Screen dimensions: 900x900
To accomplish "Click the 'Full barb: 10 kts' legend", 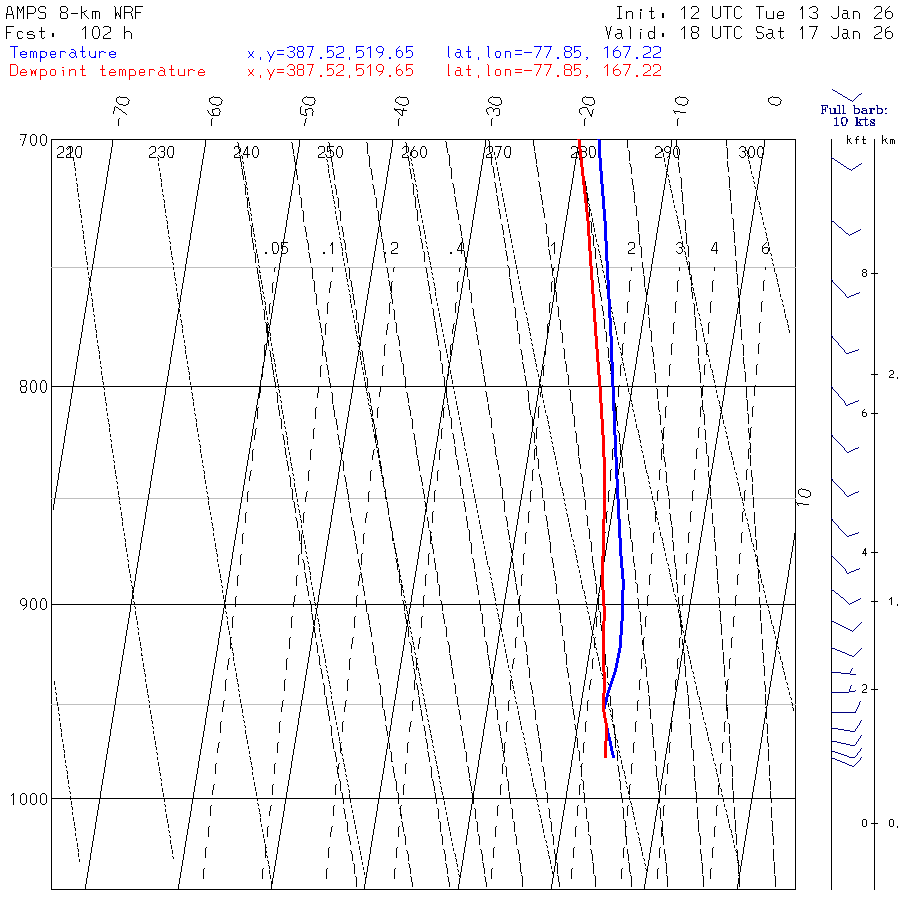I will coord(854,115).
